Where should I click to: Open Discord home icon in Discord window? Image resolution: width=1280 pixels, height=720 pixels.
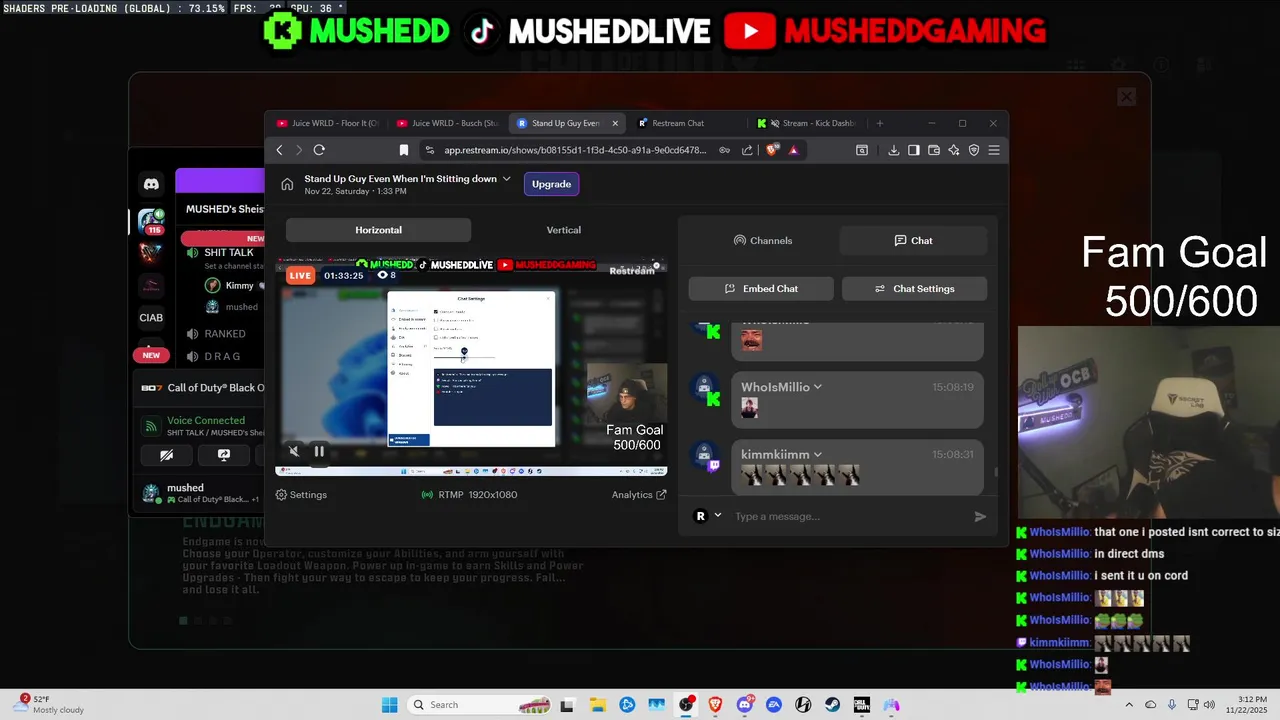(x=151, y=184)
